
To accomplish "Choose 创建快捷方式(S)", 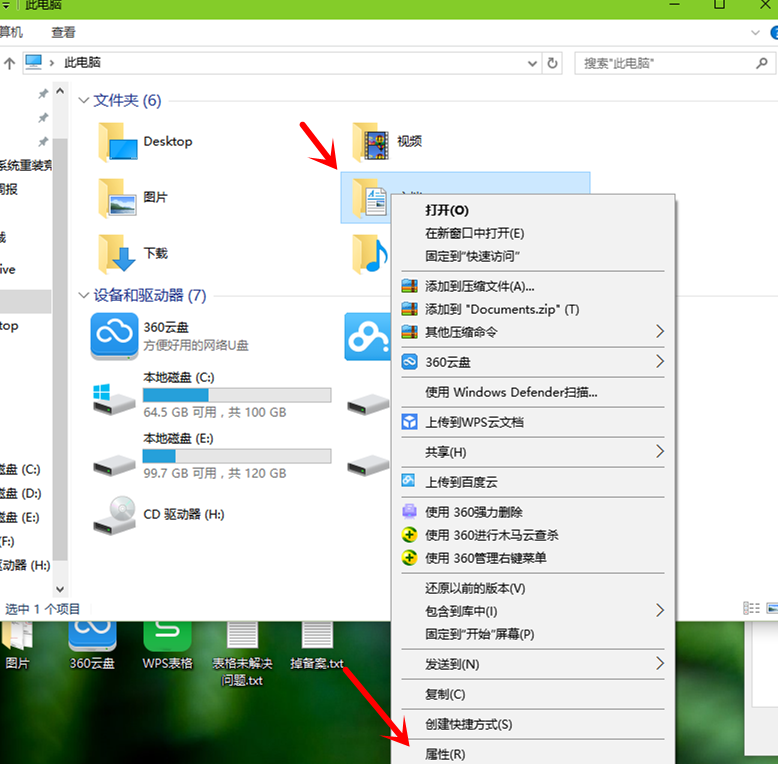I will click(x=532, y=724).
